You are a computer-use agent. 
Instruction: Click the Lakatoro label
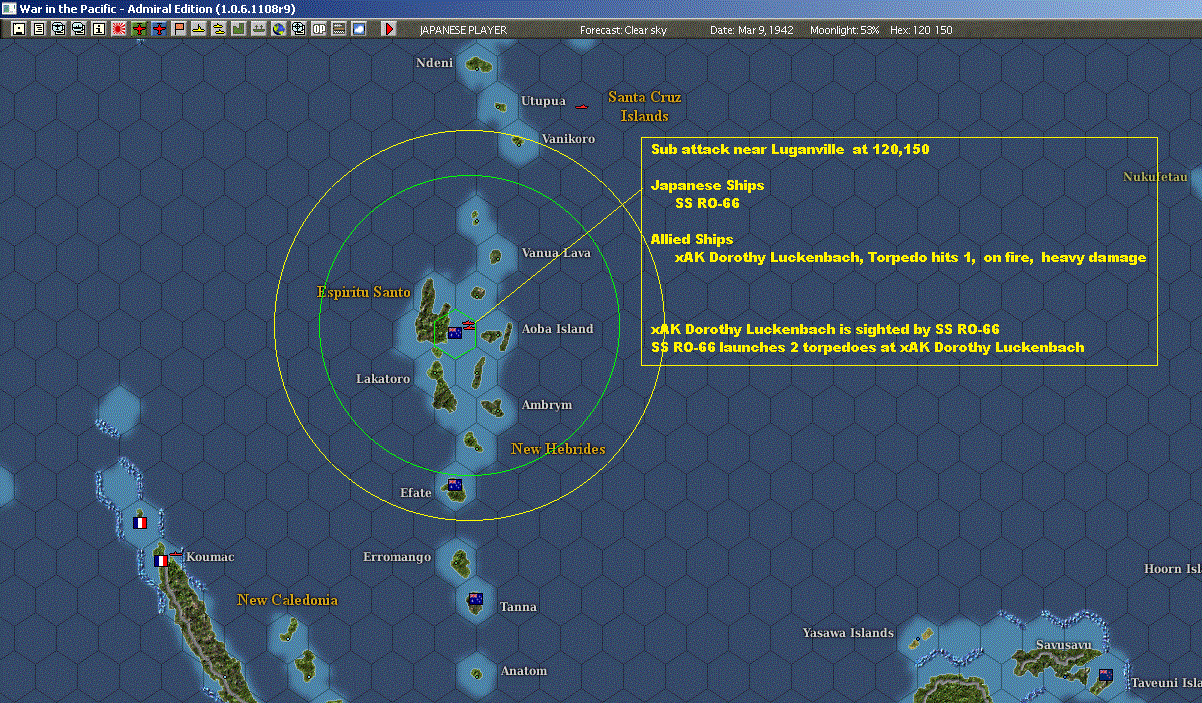383,379
